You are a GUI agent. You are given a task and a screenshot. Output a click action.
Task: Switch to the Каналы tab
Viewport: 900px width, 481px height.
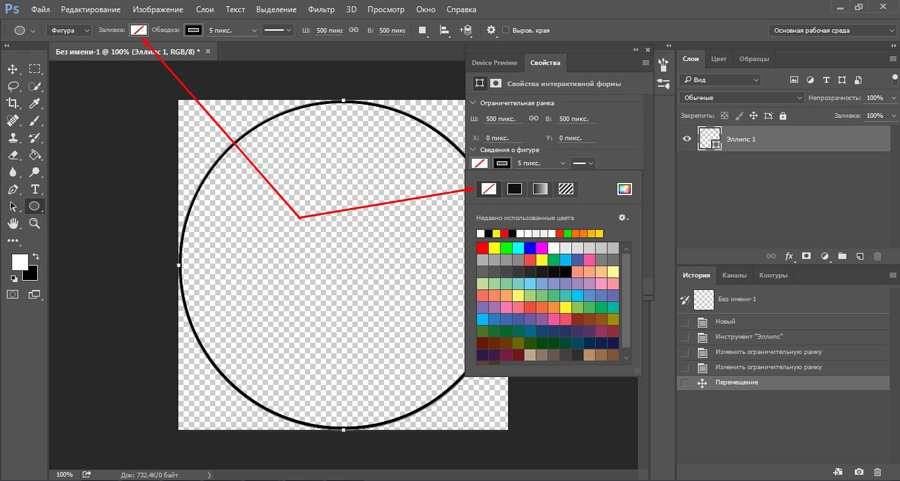[734, 275]
